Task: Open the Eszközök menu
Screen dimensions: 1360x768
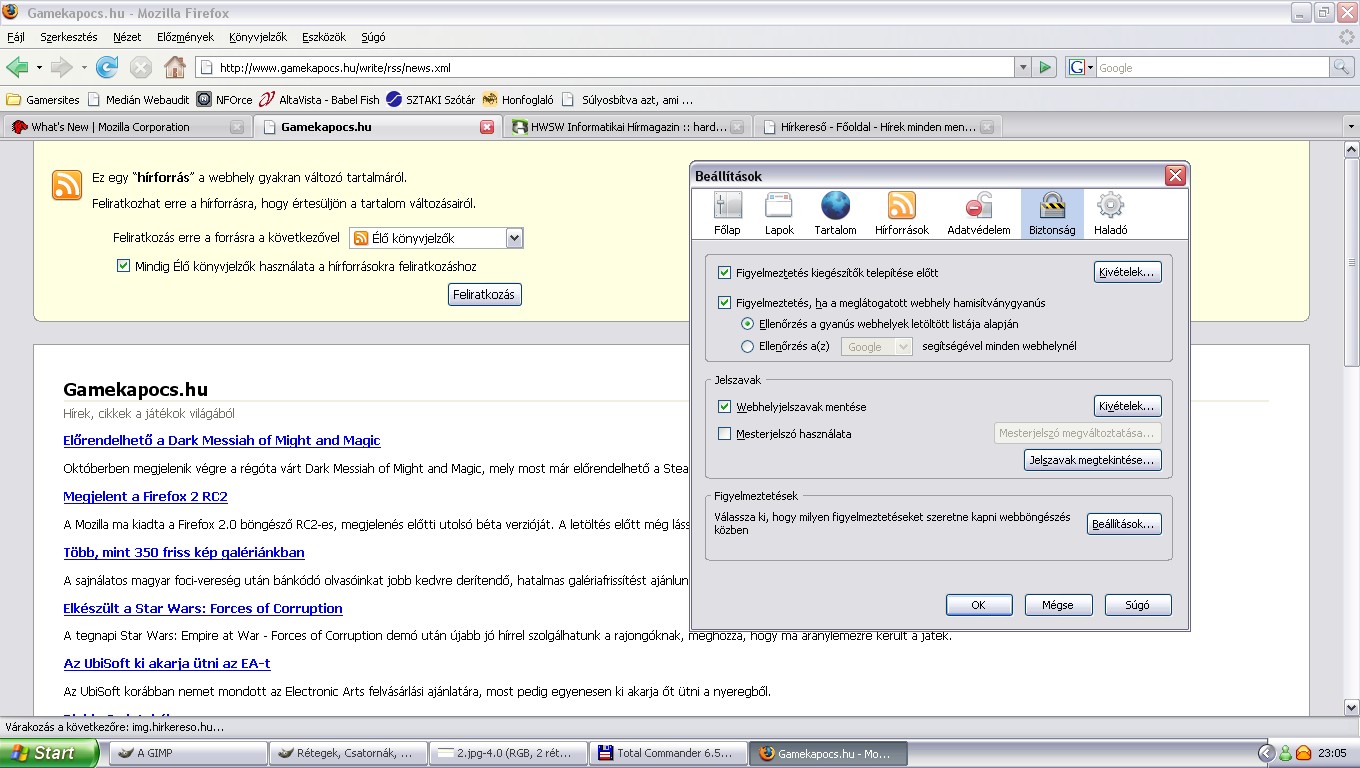Action: [324, 37]
